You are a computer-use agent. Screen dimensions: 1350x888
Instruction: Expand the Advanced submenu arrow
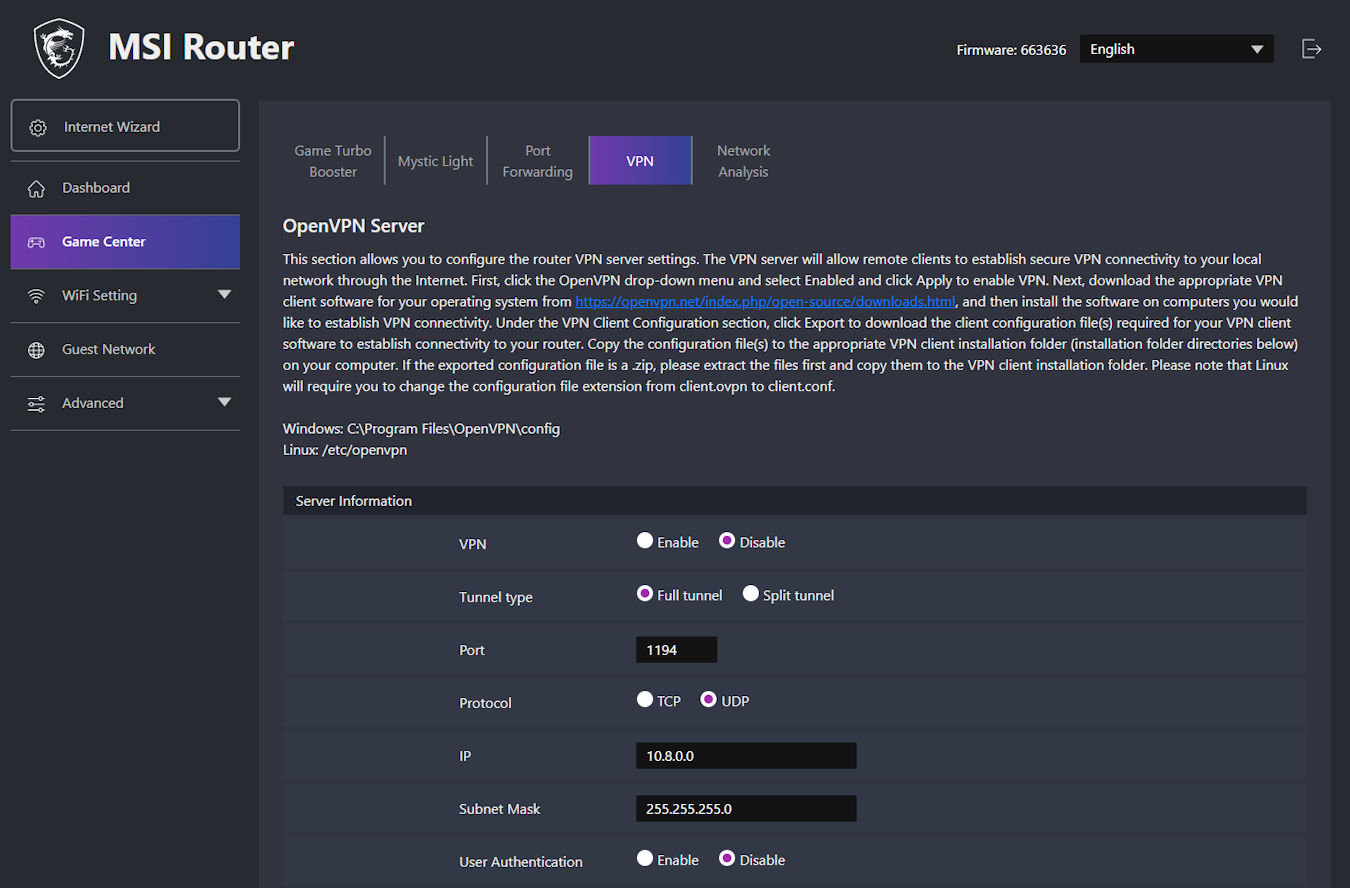pyautogui.click(x=224, y=403)
